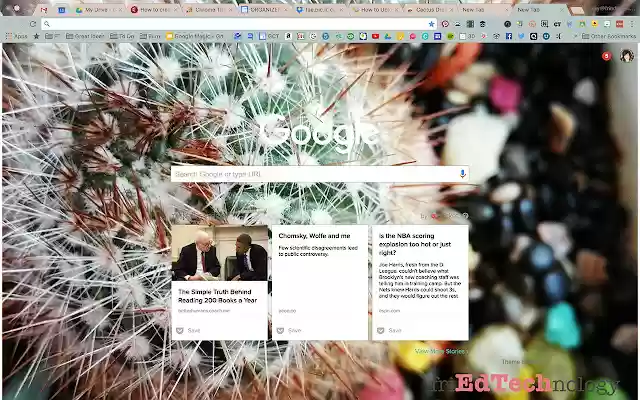Click the black Q bookmark icon
Image resolution: width=640 pixels, height=400 pixels.
[x=533, y=36]
